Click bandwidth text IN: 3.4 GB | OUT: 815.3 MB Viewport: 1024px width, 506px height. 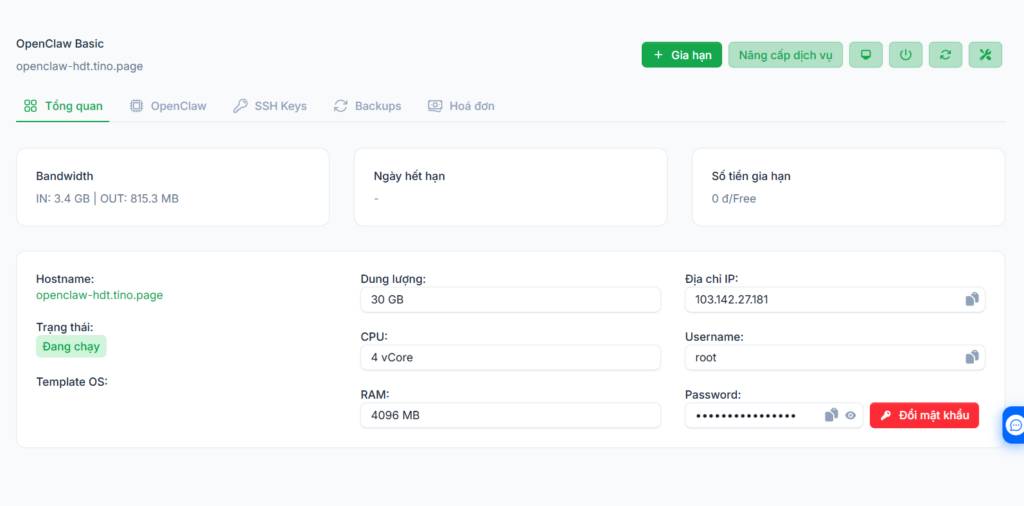(x=107, y=198)
